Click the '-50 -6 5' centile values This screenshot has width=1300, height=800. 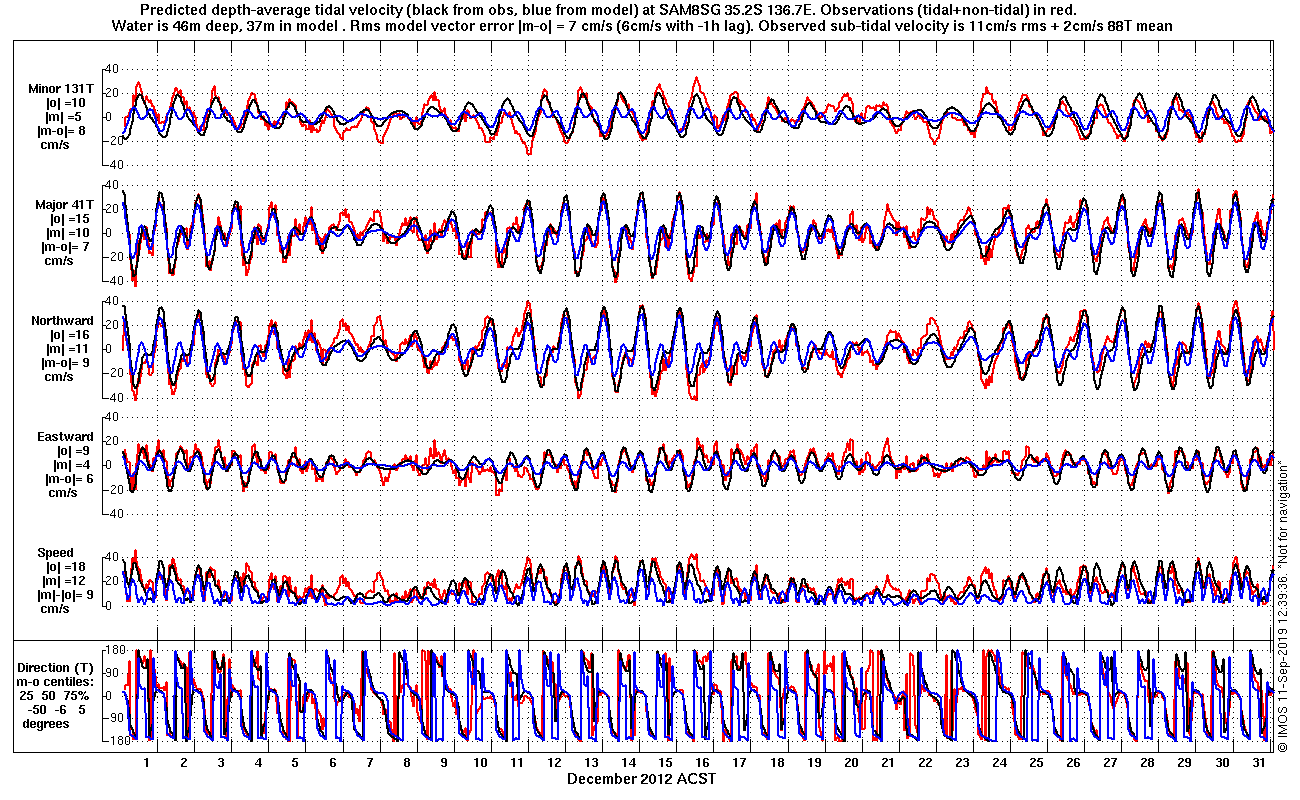pyautogui.click(x=59, y=709)
